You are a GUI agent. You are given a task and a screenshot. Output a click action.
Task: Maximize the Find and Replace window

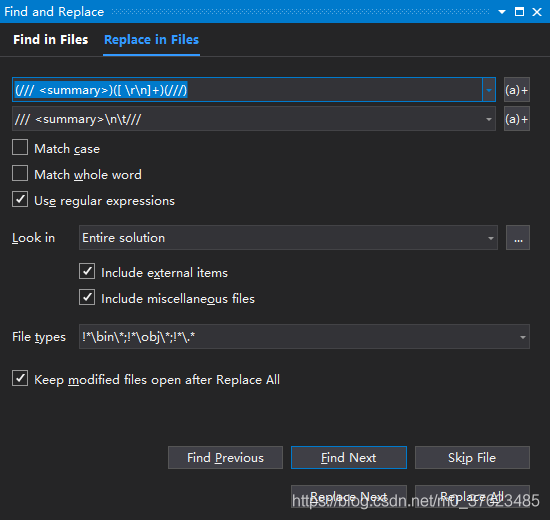tap(519, 12)
